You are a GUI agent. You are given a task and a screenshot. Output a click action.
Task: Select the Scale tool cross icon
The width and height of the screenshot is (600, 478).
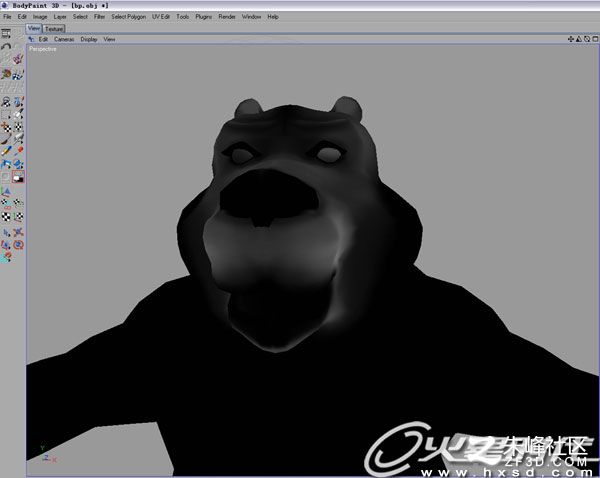pos(18,232)
